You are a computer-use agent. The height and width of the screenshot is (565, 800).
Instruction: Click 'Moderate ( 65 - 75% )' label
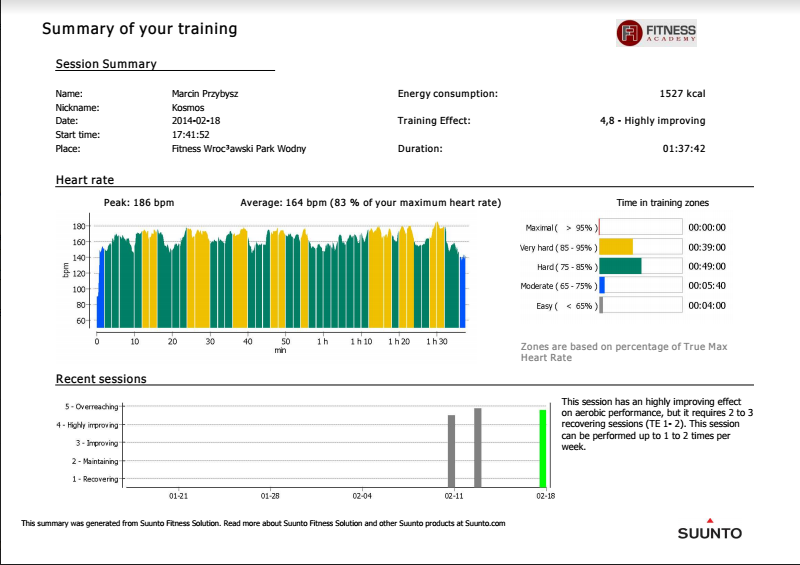point(559,286)
